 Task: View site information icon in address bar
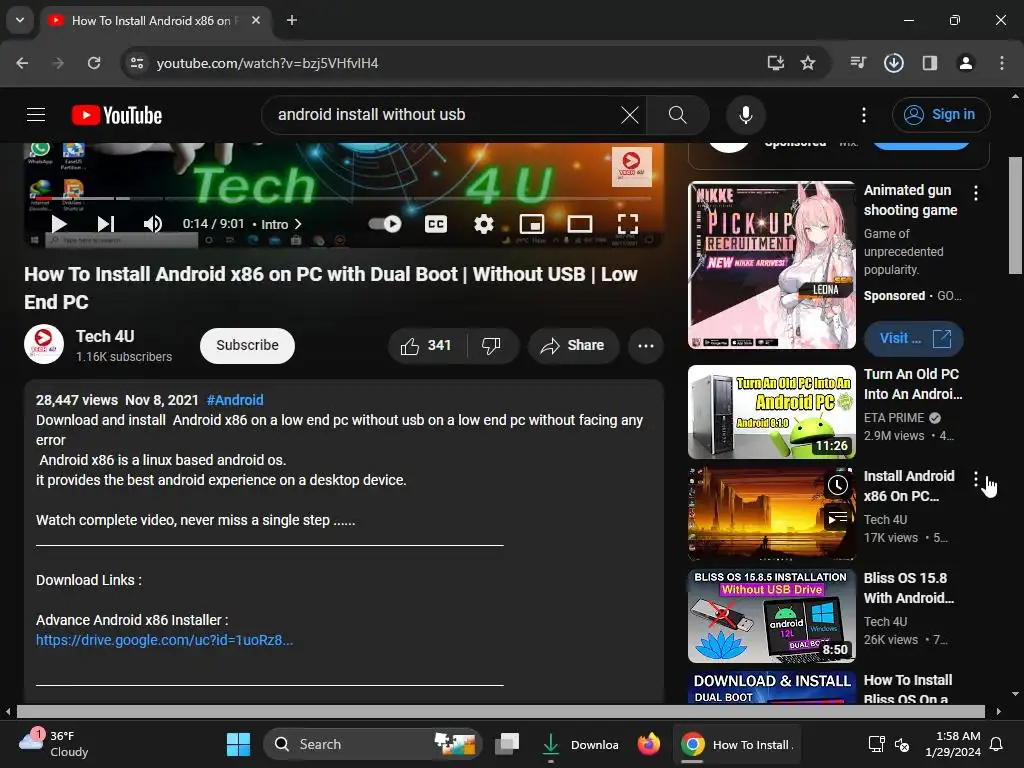137,63
